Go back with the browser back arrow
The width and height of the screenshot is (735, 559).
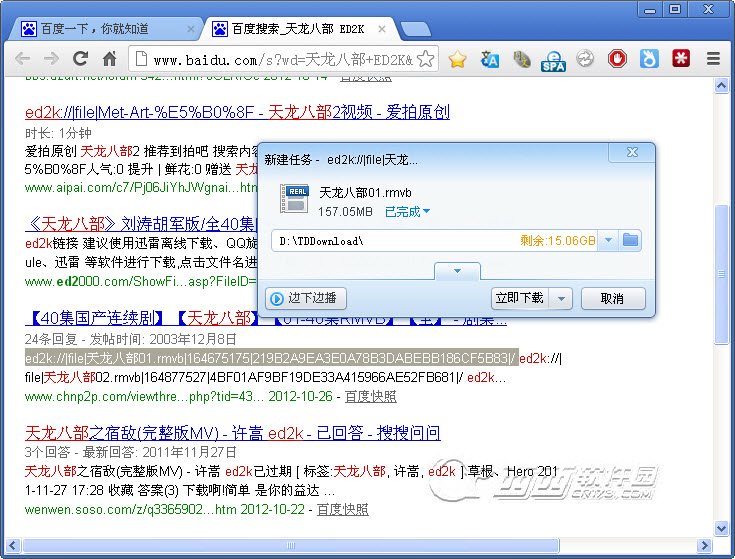pos(22,59)
